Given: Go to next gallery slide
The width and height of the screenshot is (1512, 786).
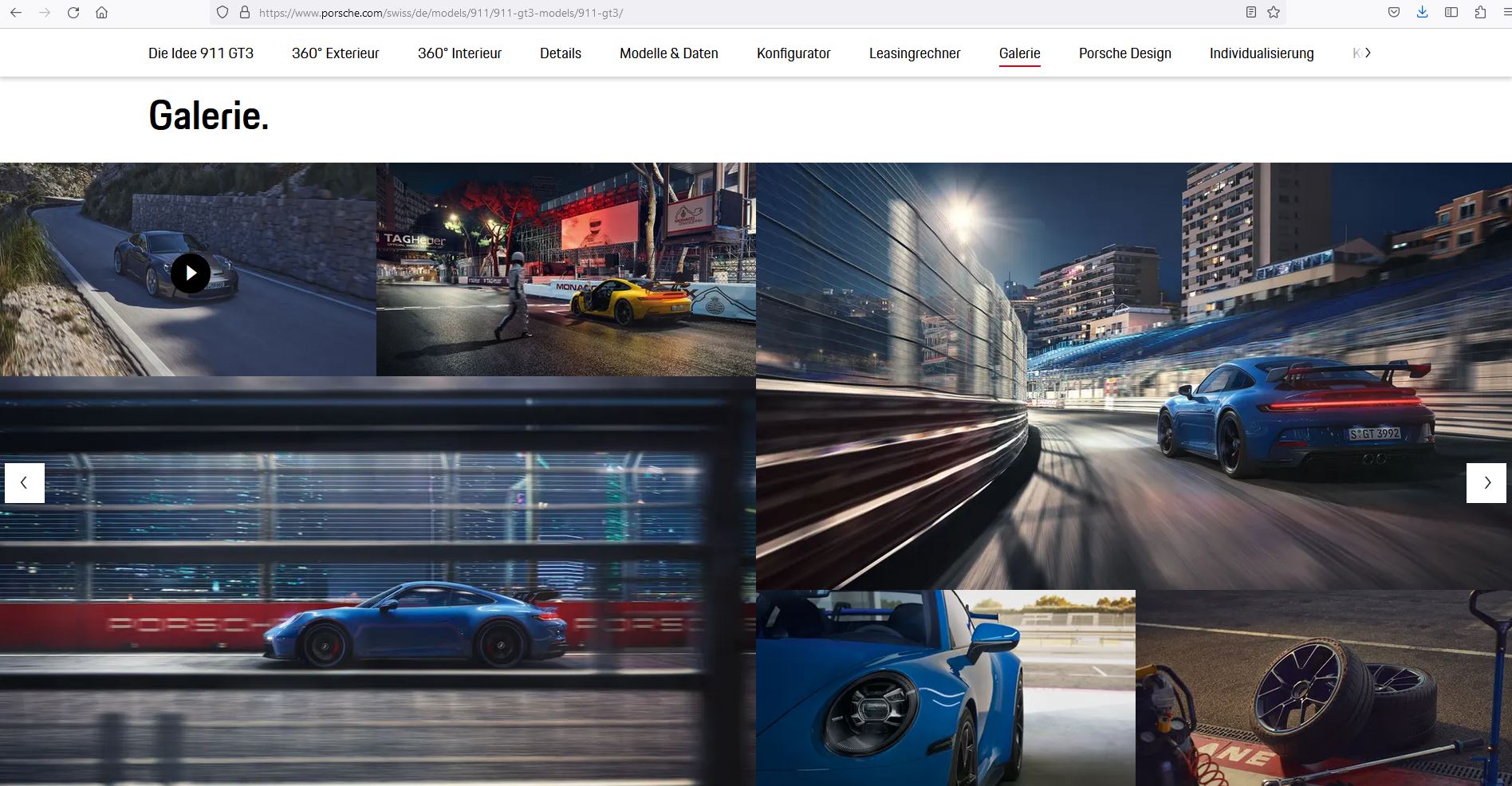Looking at the screenshot, I should point(1486,483).
